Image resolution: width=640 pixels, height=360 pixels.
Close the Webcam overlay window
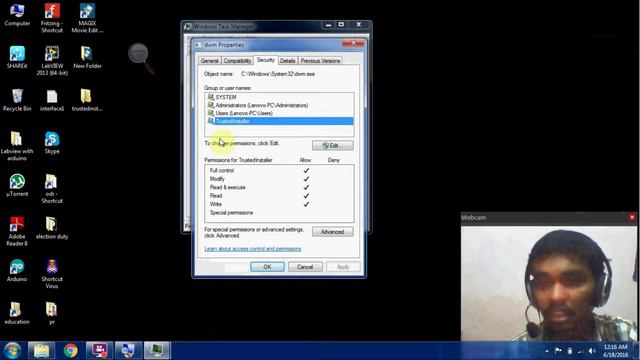632,218
